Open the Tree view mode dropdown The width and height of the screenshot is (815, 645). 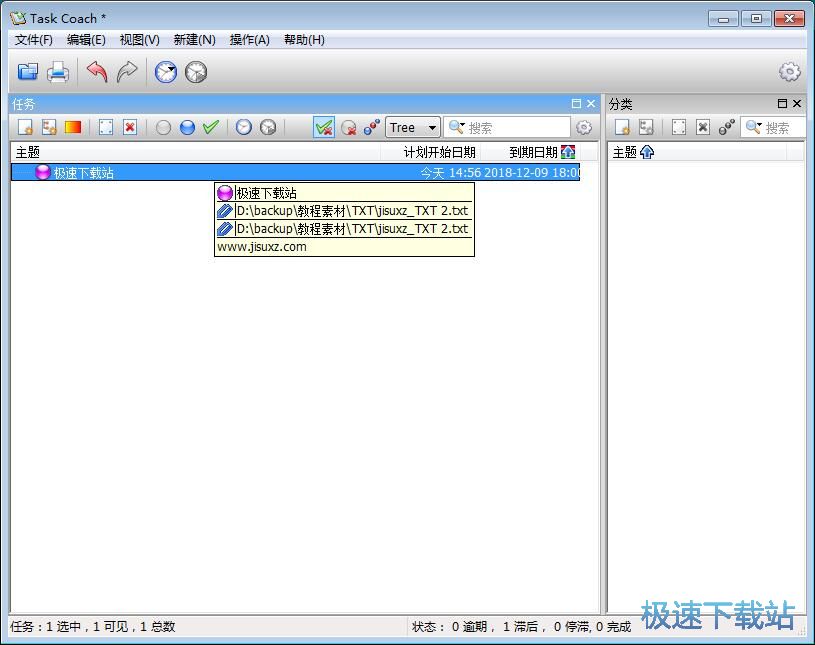click(x=413, y=127)
